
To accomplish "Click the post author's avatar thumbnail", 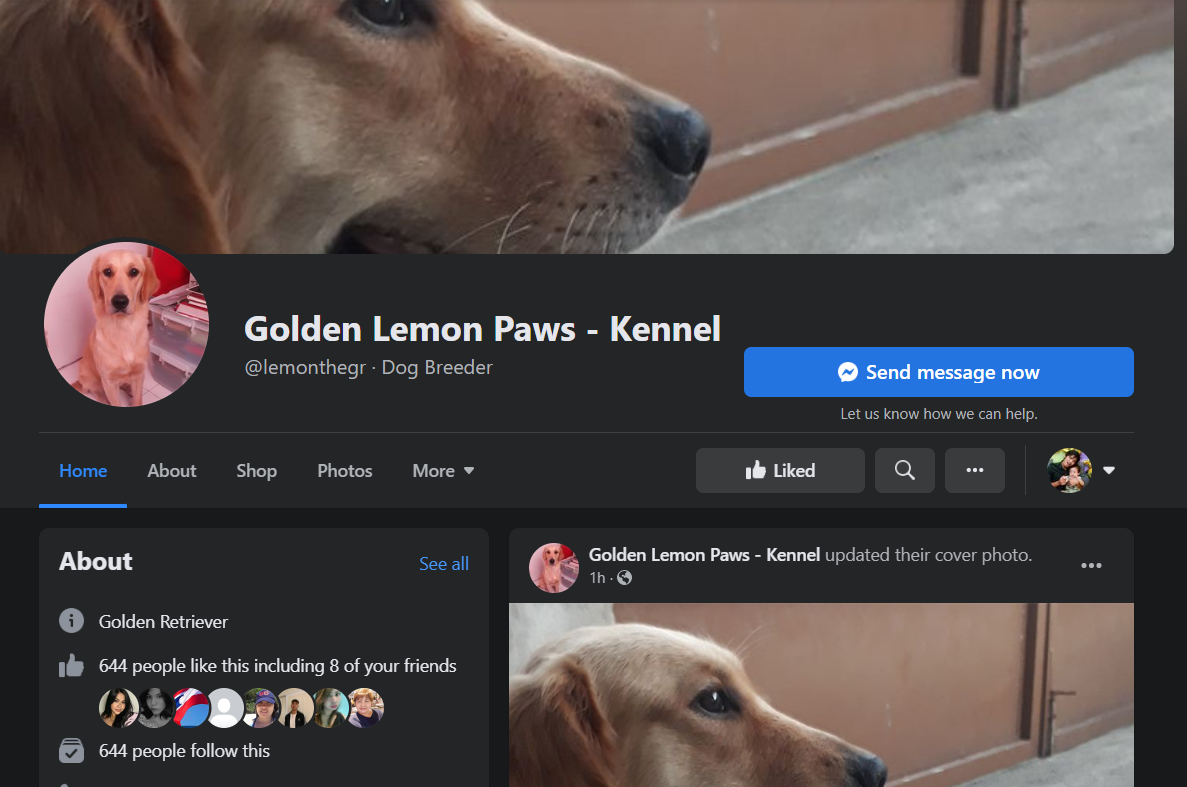I will pyautogui.click(x=553, y=567).
